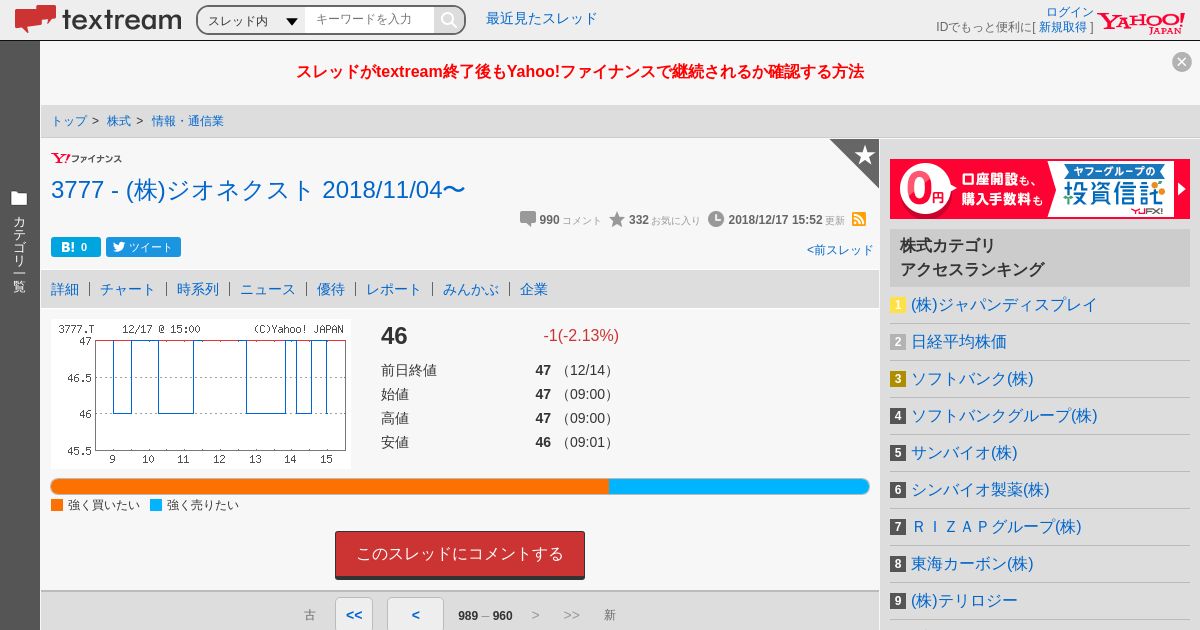Click the textream logo
The image size is (1200, 630).
[x=98, y=19]
